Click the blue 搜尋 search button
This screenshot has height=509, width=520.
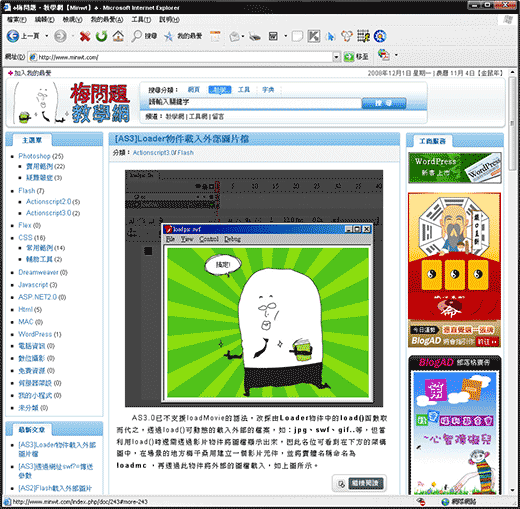(384, 103)
